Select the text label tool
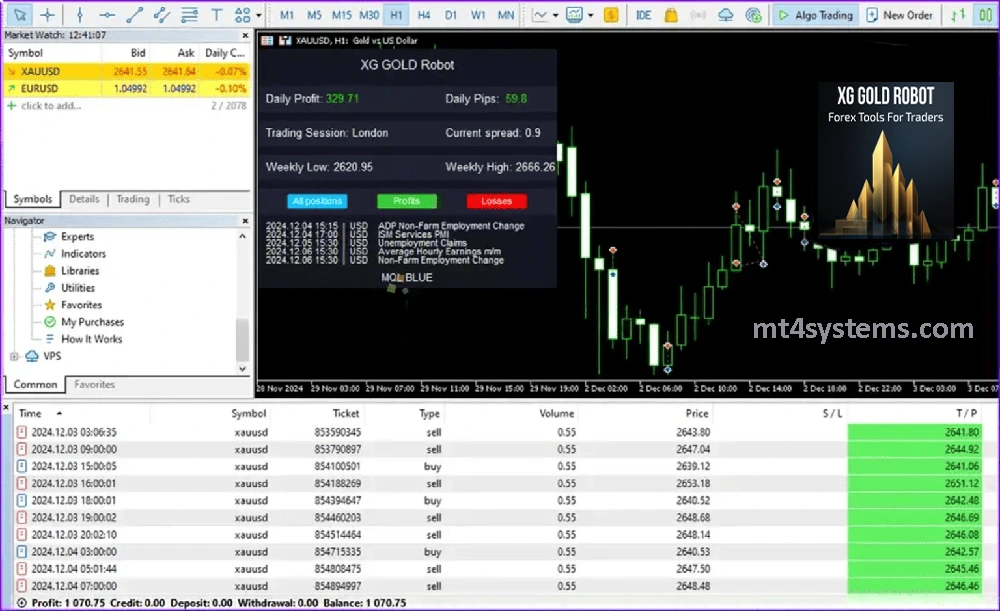The image size is (1000, 611). tap(216, 15)
